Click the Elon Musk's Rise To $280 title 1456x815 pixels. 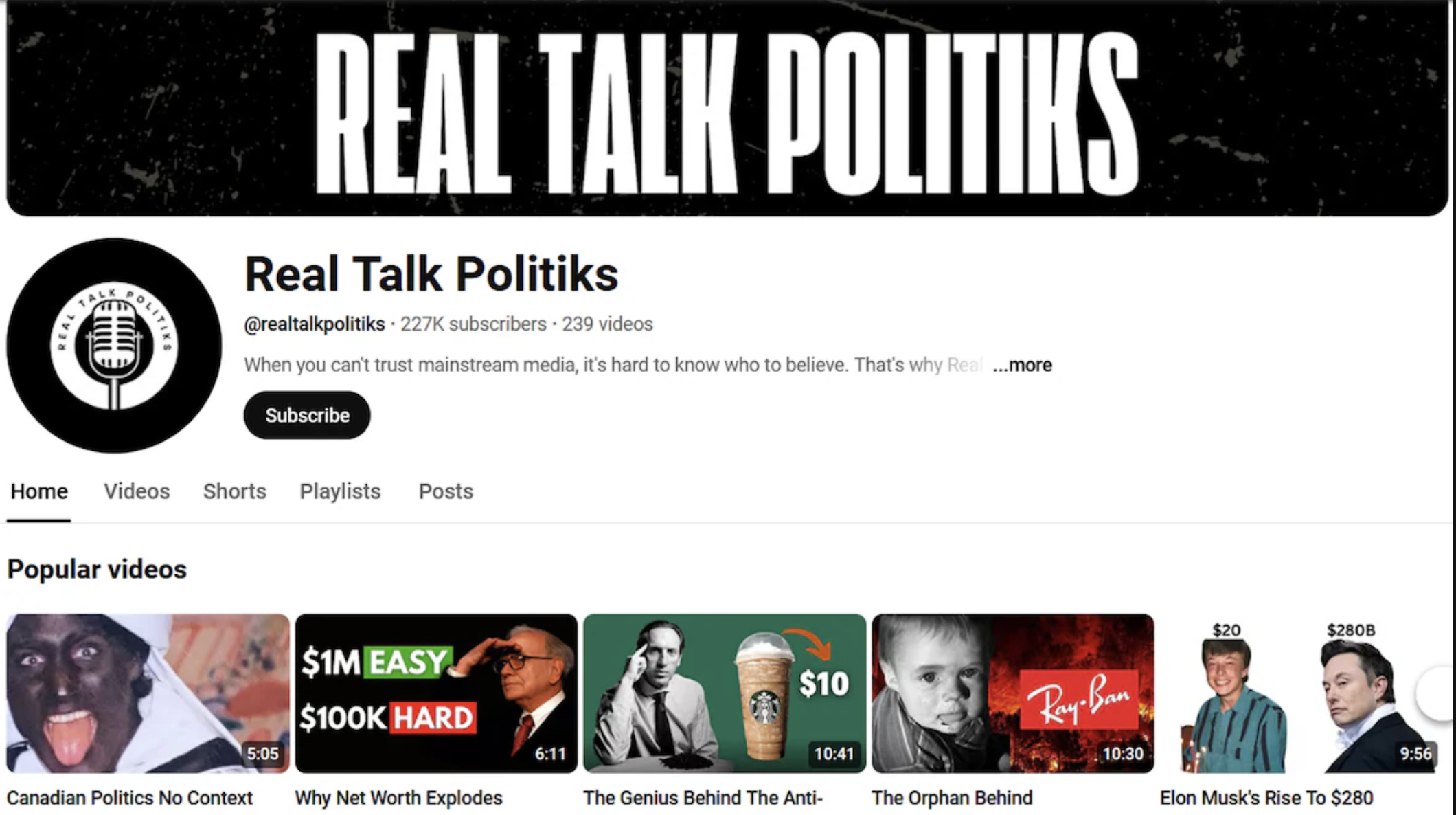point(1266,798)
